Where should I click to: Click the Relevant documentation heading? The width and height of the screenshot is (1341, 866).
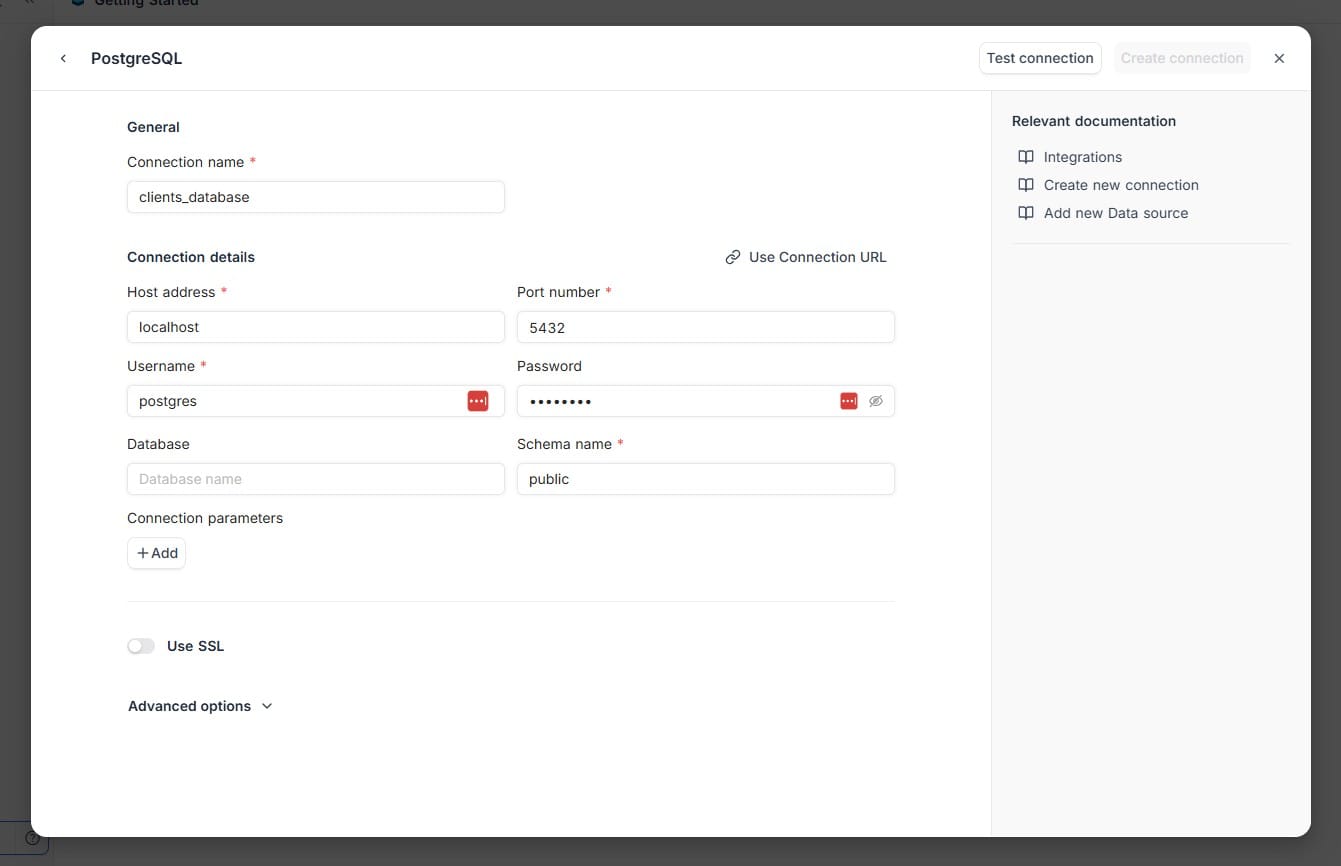pyautogui.click(x=1094, y=121)
